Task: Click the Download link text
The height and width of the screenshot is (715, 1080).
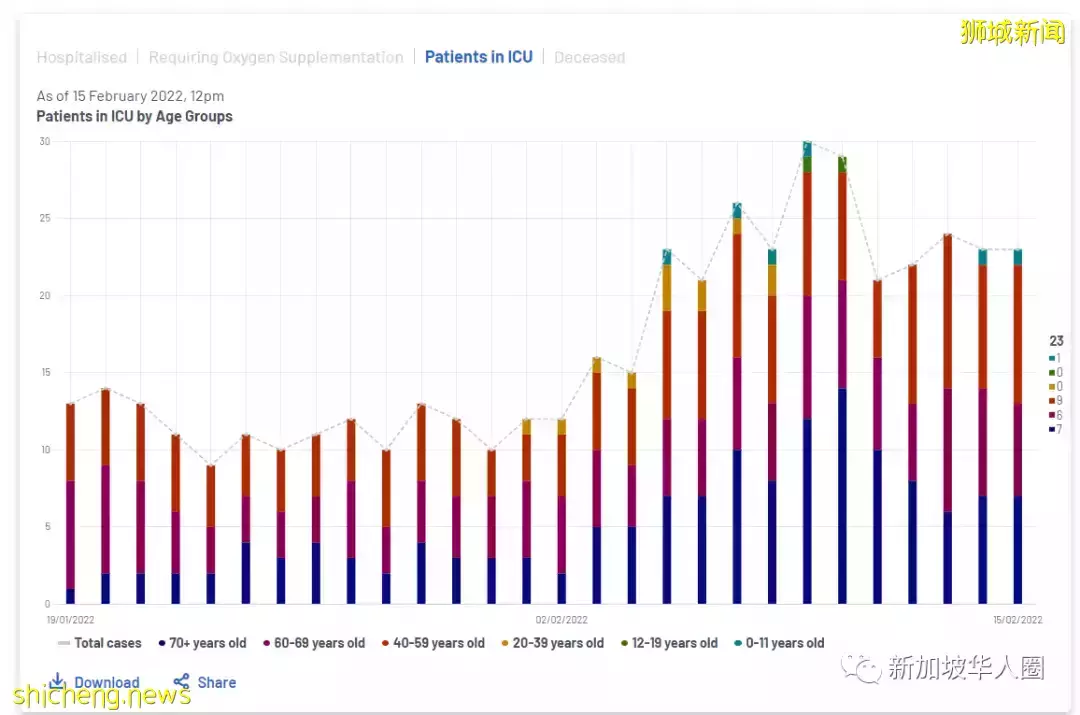Action: (x=107, y=682)
